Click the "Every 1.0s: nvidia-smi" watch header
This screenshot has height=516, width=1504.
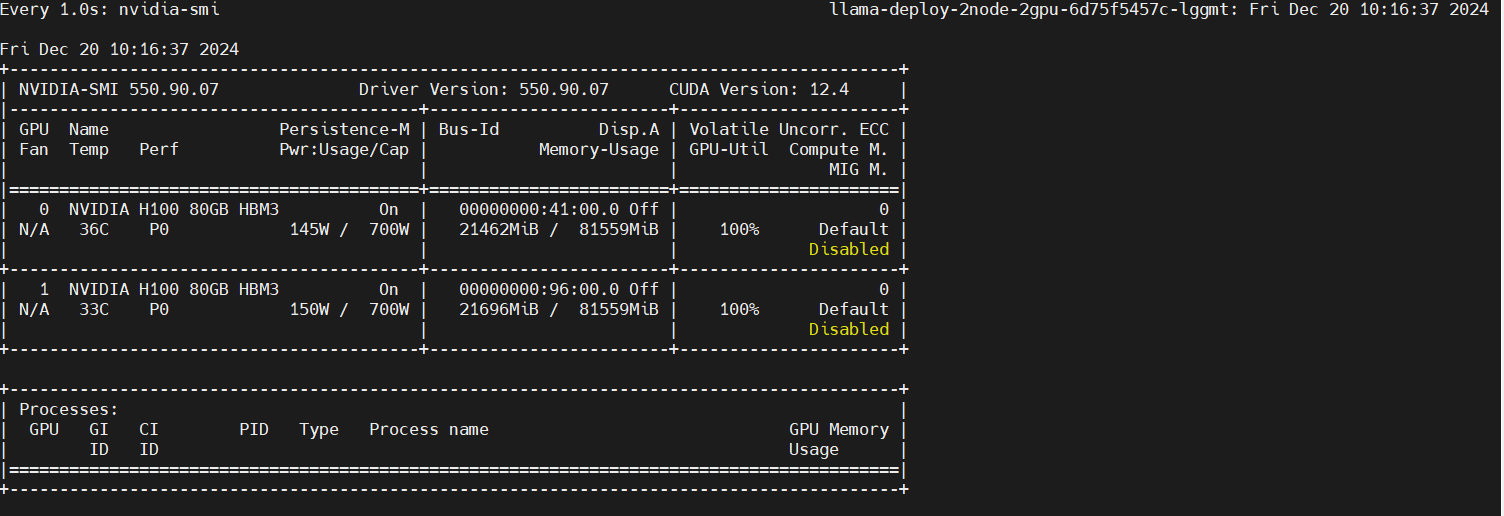tap(110, 9)
